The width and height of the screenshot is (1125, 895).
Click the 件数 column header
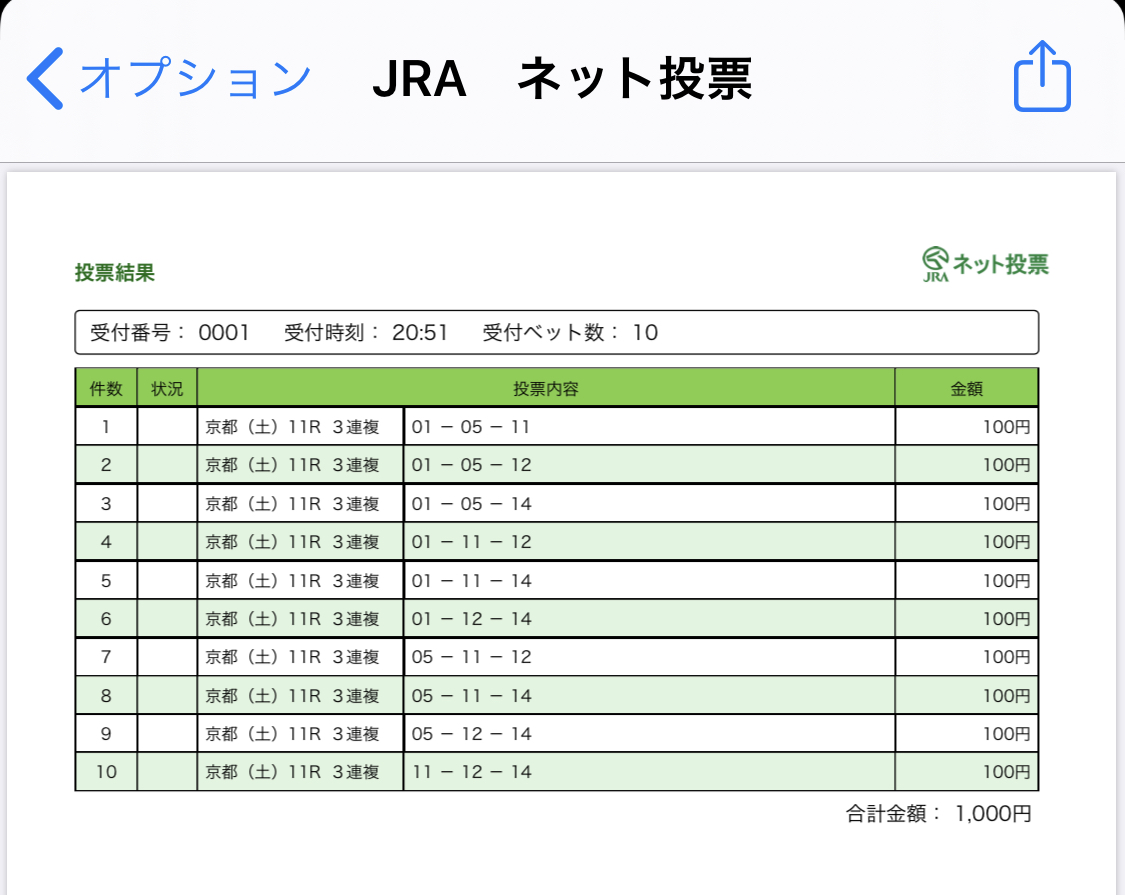[x=106, y=388]
